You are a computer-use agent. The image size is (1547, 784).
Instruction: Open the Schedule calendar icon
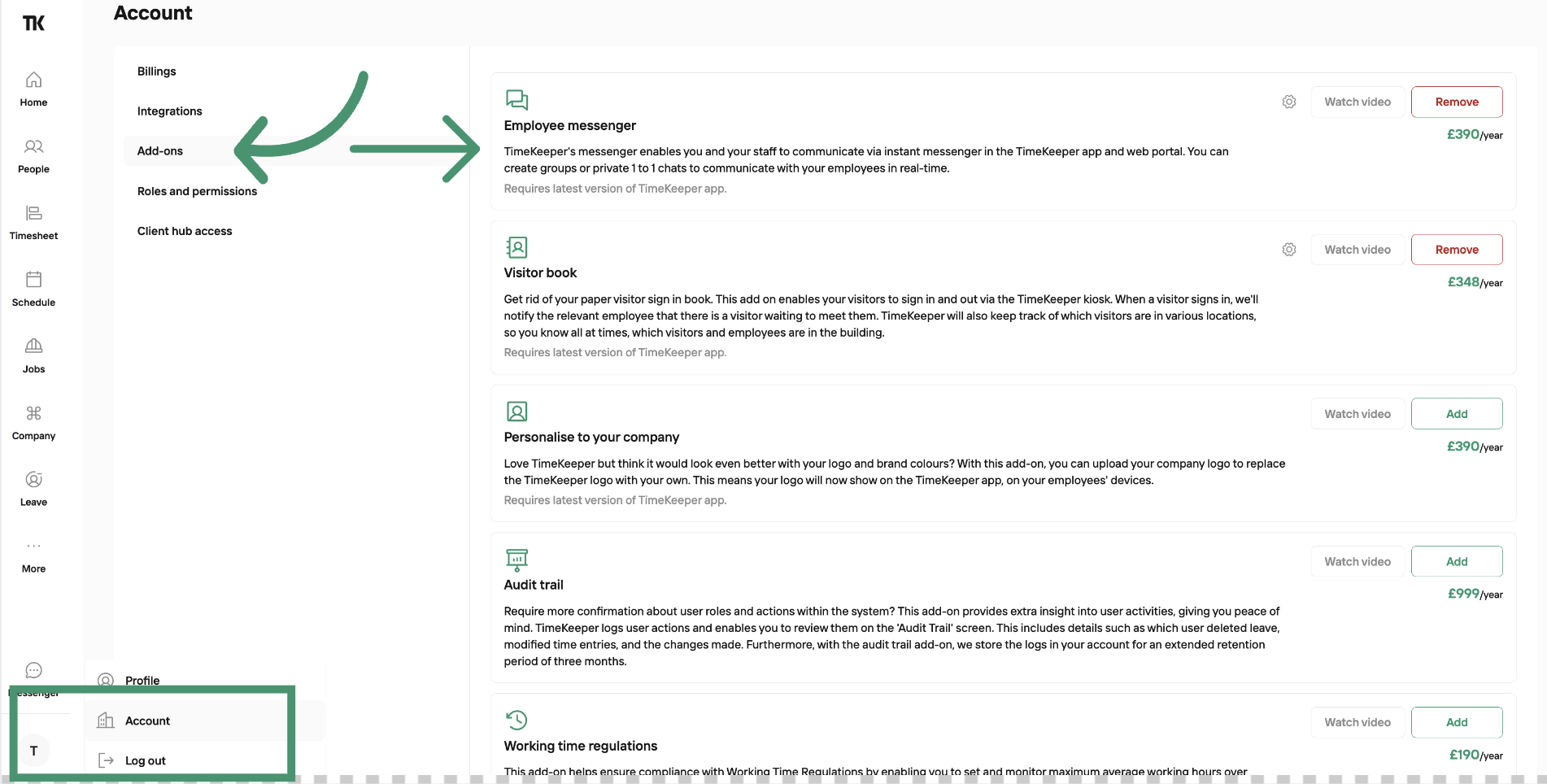(x=33, y=280)
